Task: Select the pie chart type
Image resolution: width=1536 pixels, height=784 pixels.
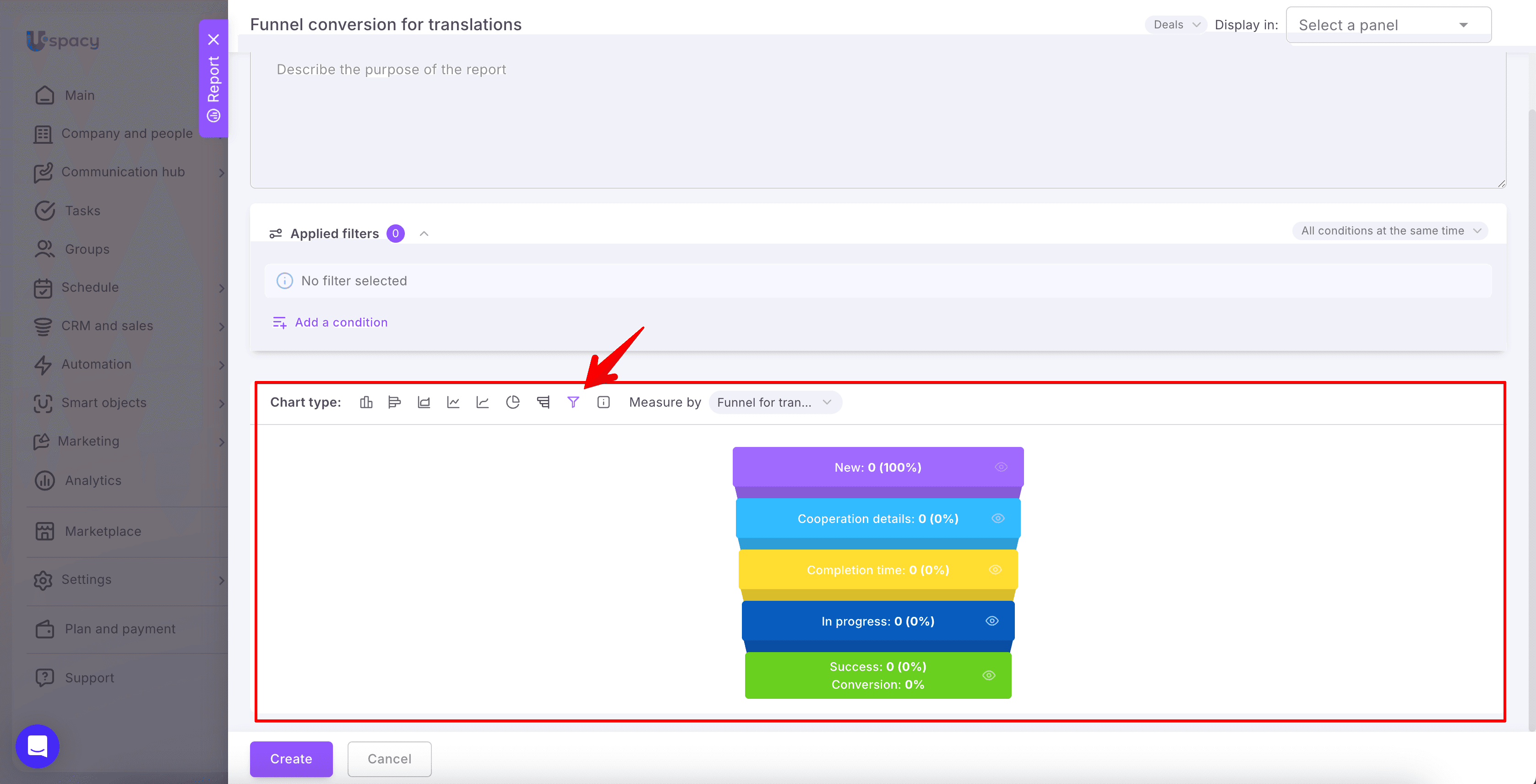Action: point(513,403)
